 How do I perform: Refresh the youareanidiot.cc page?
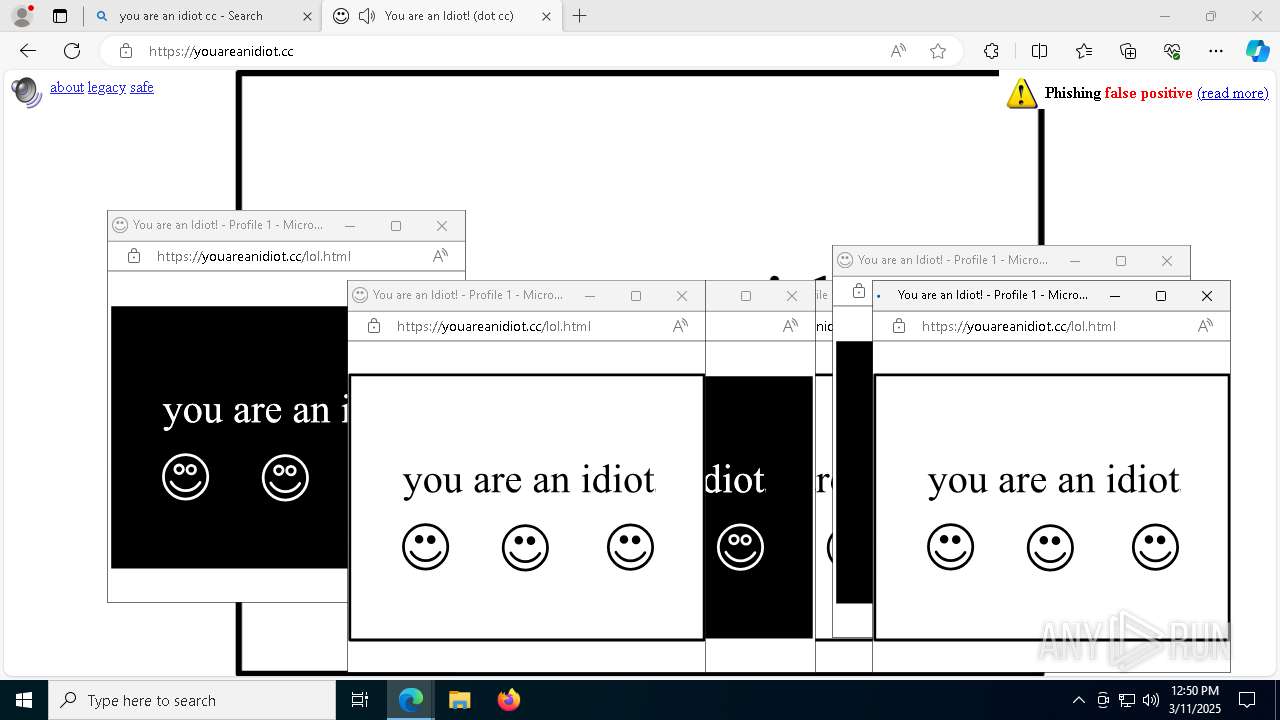[72, 51]
